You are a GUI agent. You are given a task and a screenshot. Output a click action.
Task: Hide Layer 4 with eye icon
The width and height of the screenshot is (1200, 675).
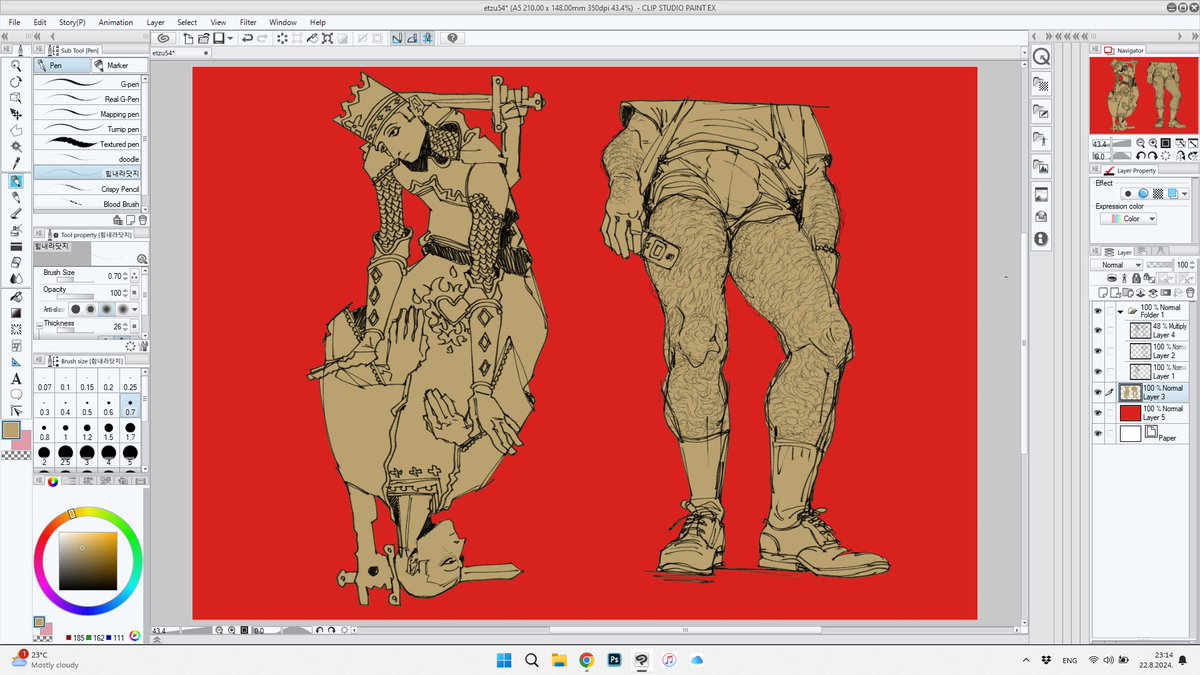[1098, 331]
